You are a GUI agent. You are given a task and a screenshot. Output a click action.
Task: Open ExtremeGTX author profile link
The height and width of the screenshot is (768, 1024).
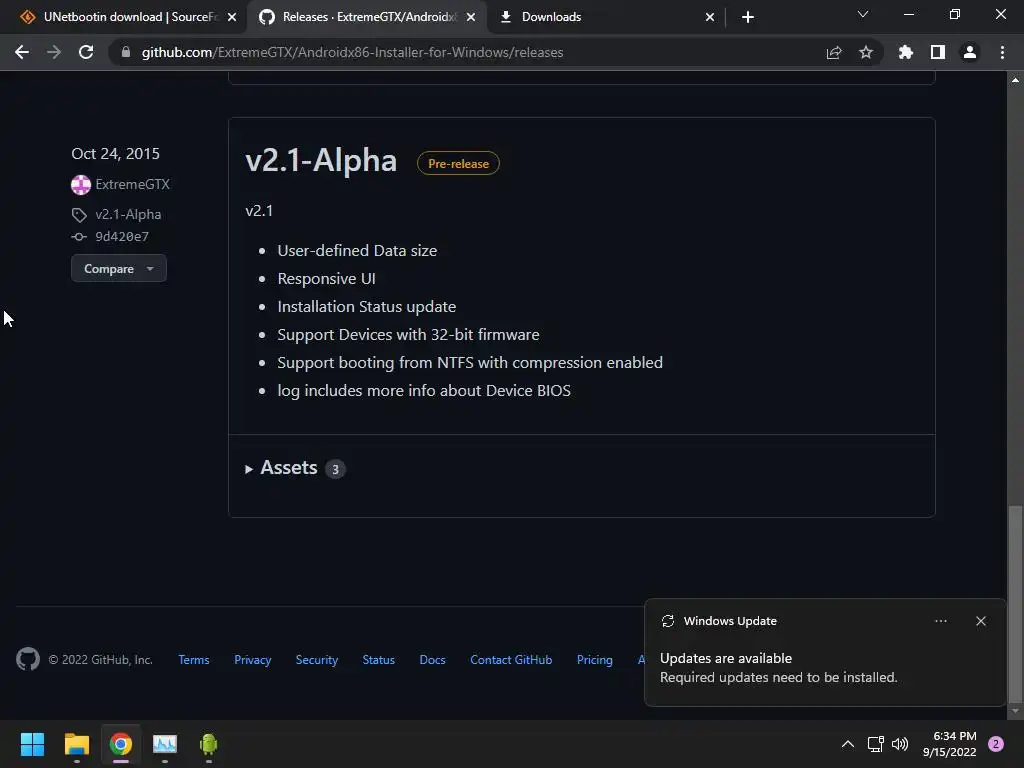click(133, 184)
